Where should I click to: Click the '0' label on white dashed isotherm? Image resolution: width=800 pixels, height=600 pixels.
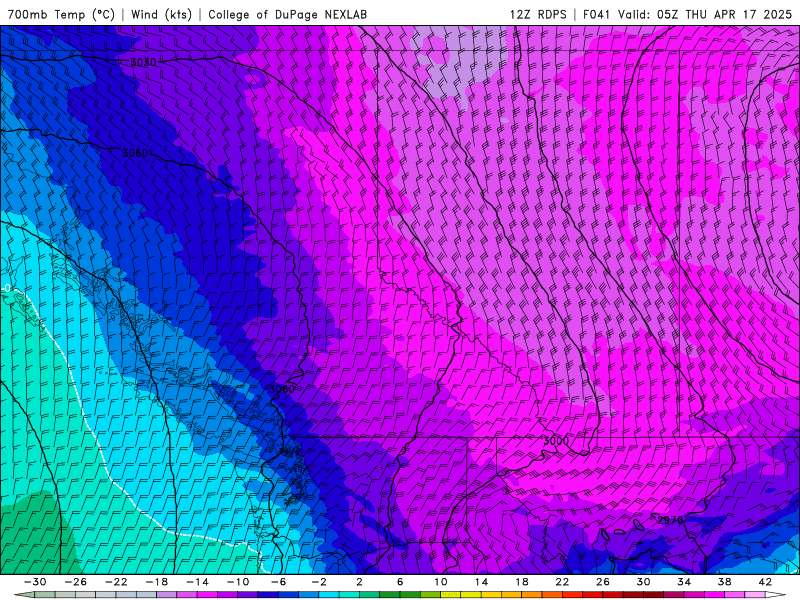[8, 288]
